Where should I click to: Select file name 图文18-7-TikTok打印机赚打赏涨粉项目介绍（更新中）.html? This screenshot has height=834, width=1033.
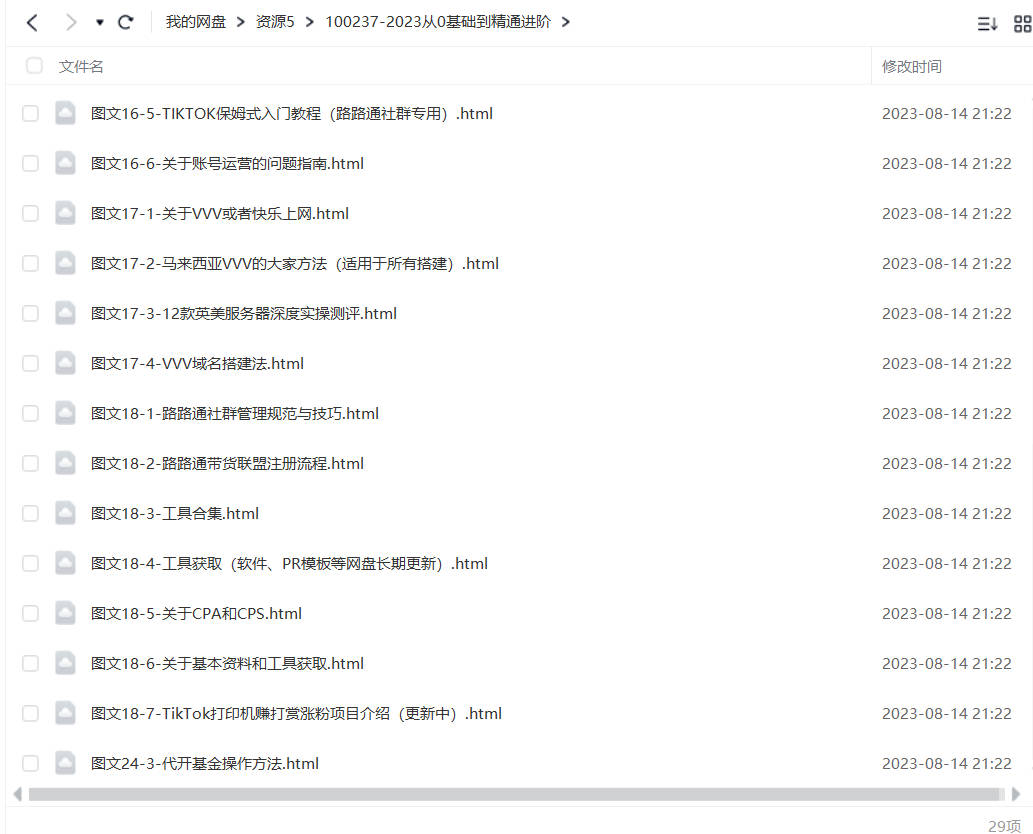(296, 713)
